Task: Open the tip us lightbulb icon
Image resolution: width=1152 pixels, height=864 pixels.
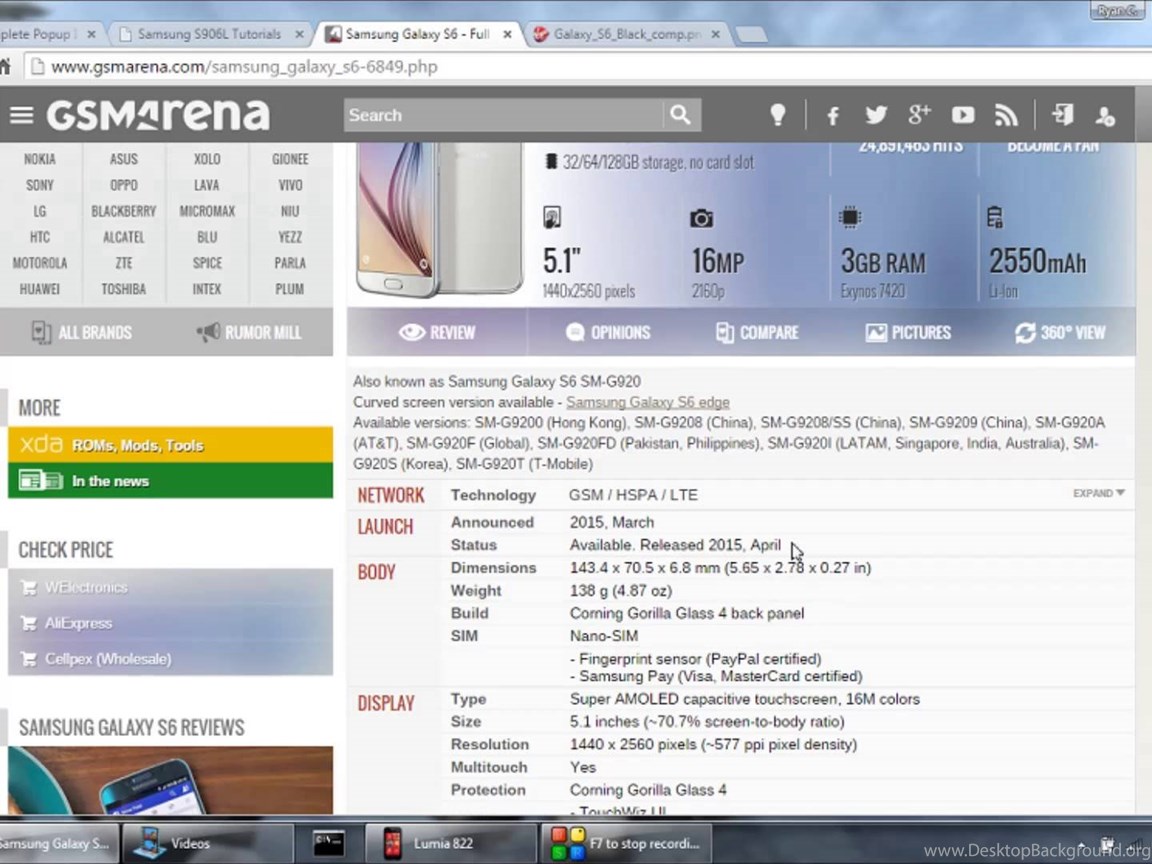Action: tap(777, 115)
